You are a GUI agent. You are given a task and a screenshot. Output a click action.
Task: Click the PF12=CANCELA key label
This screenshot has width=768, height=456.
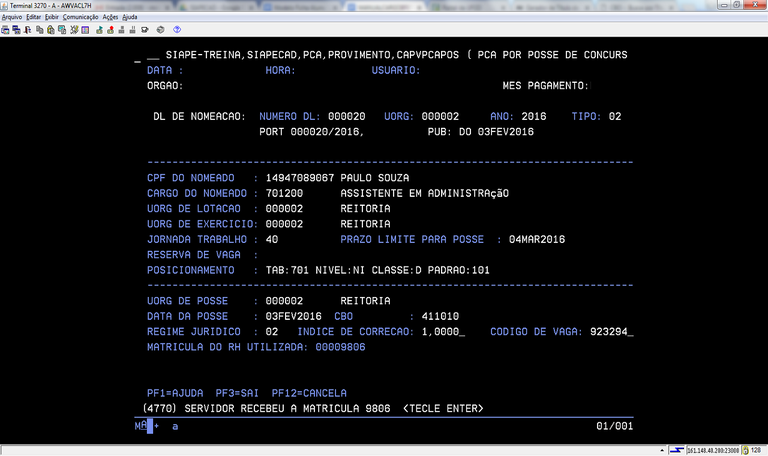click(x=309, y=393)
